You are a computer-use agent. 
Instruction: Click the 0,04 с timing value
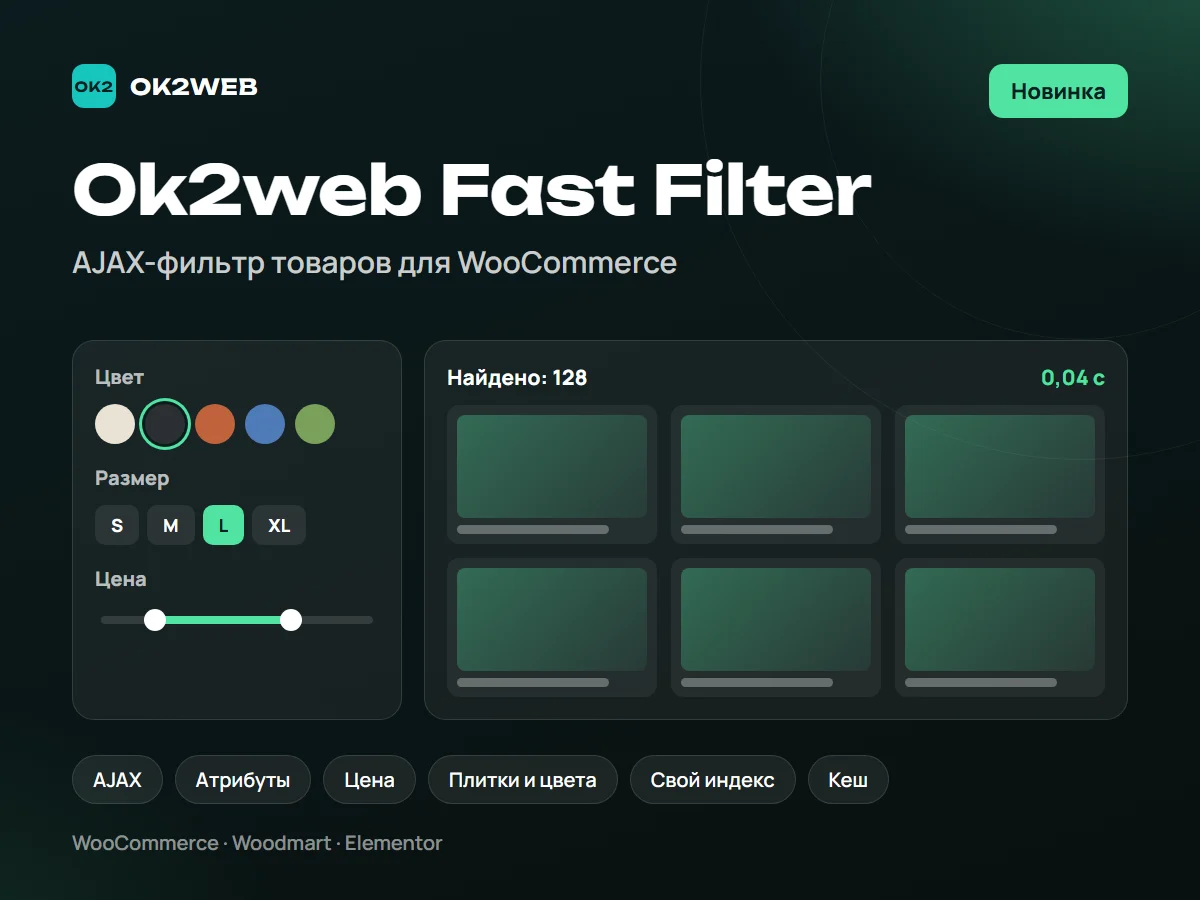(x=1073, y=378)
